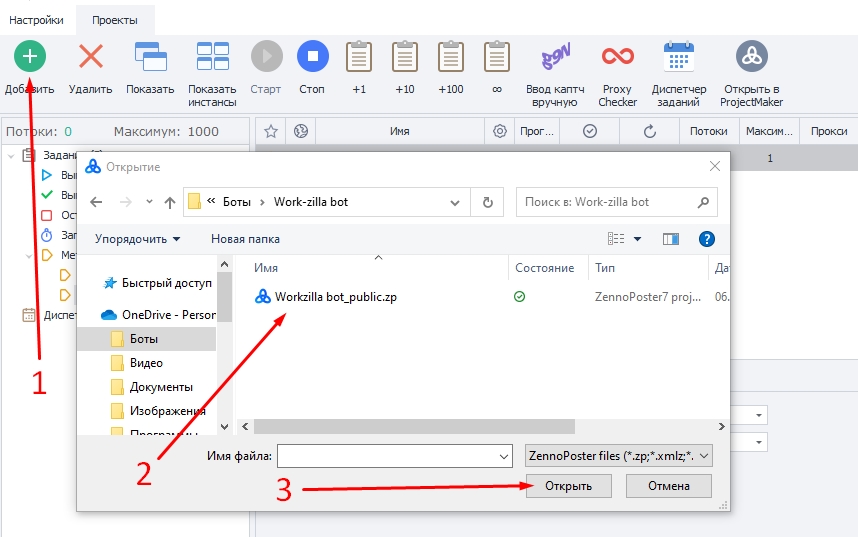The height and width of the screenshot is (537, 858).
Task: Click the Открыть button
Action: [x=569, y=486]
